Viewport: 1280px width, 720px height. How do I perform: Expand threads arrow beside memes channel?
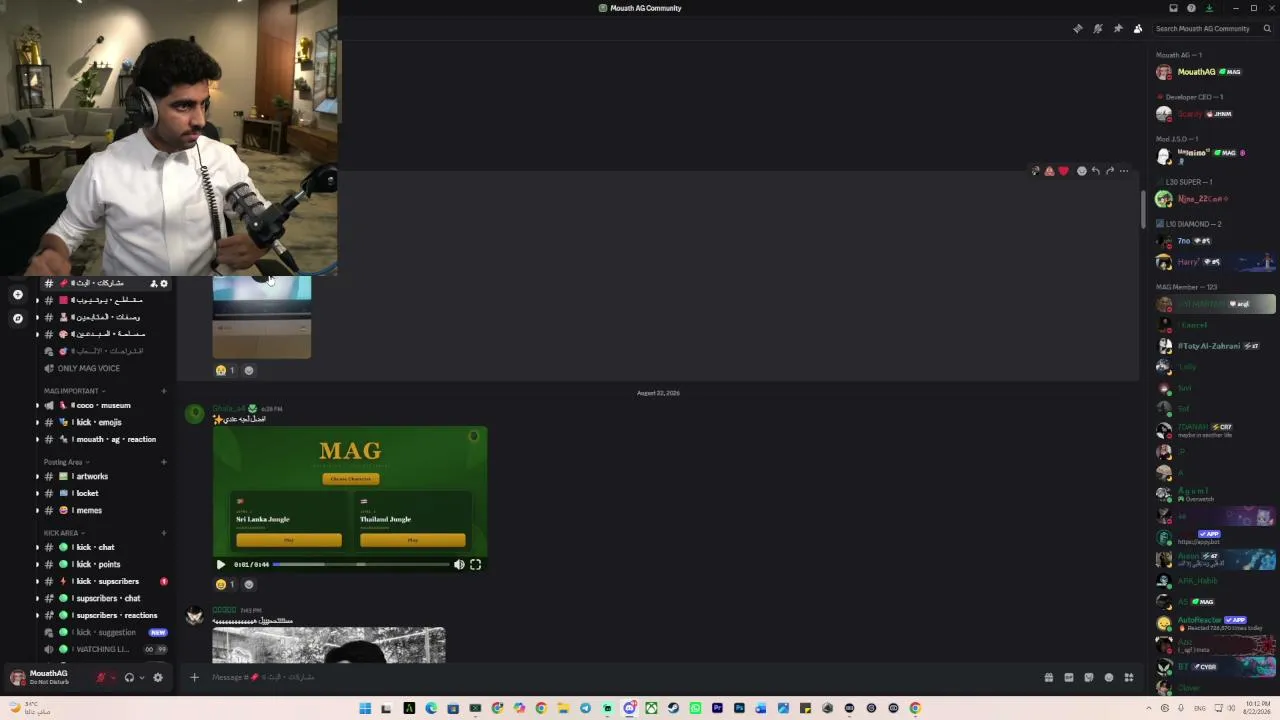point(38,510)
